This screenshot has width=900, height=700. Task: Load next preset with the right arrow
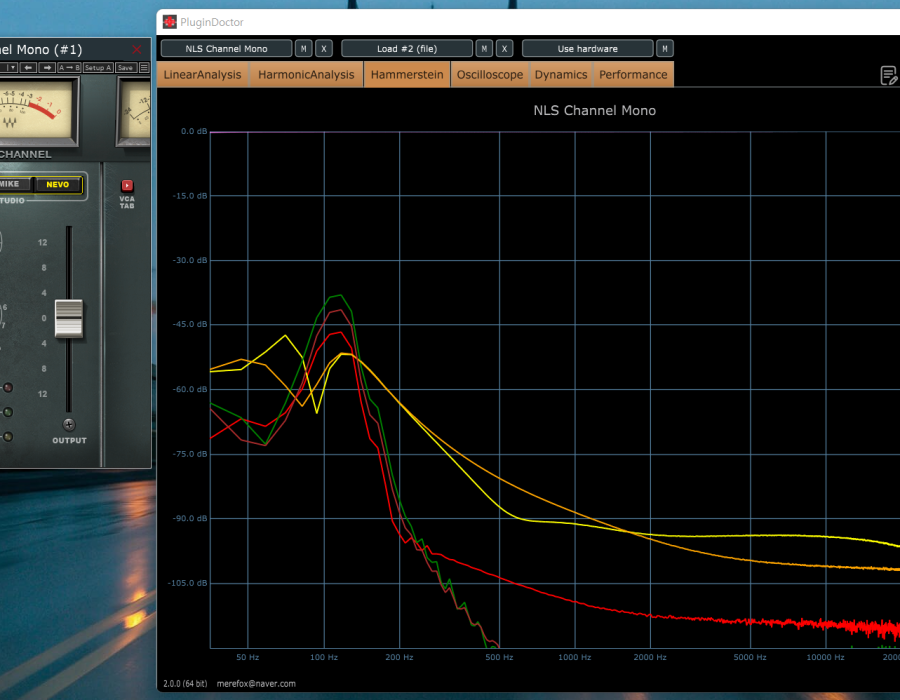point(47,68)
